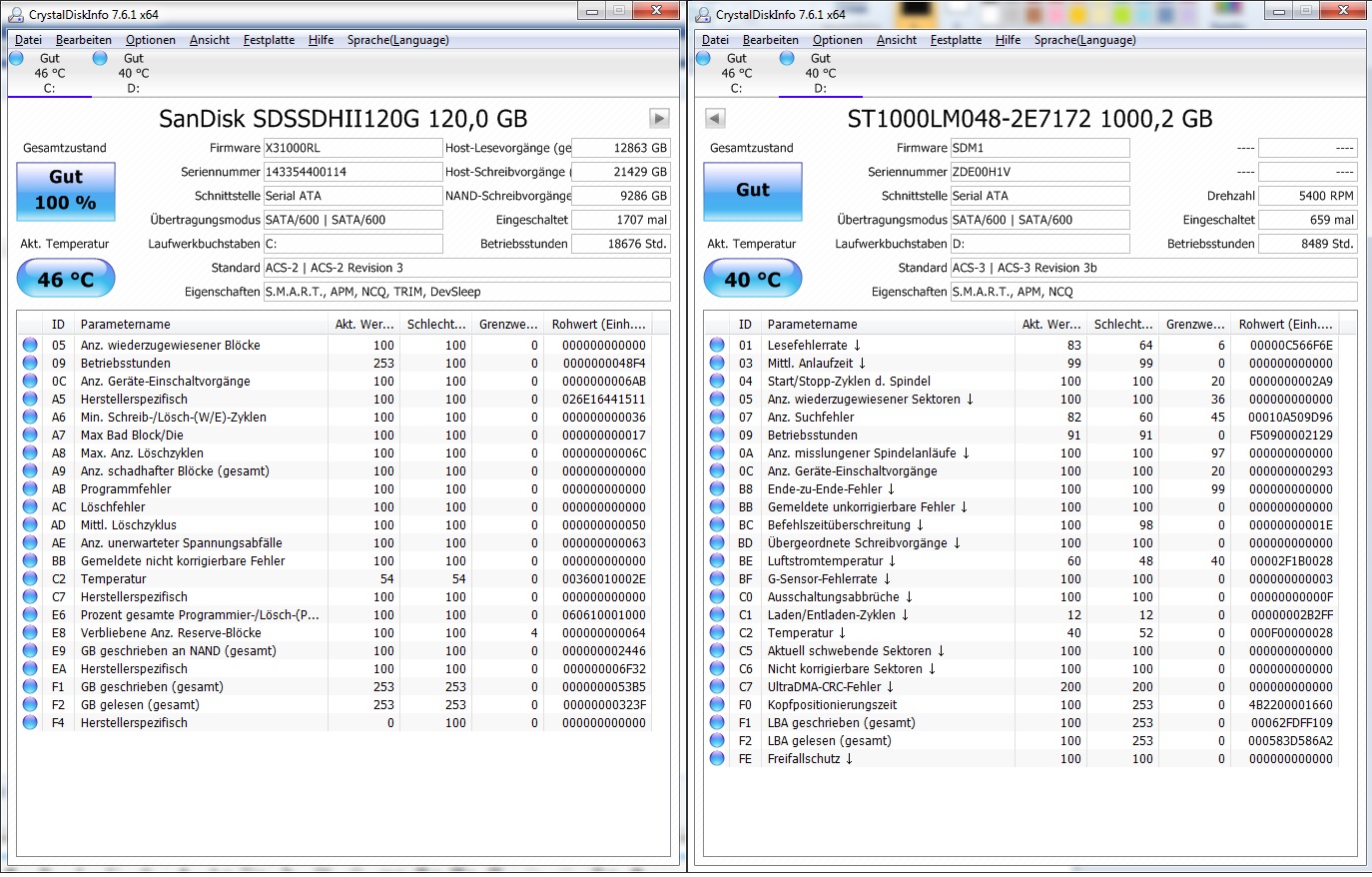Select the LBA geschrieben (gesamt) row
This screenshot has width=1372, height=877.
tap(1022, 722)
